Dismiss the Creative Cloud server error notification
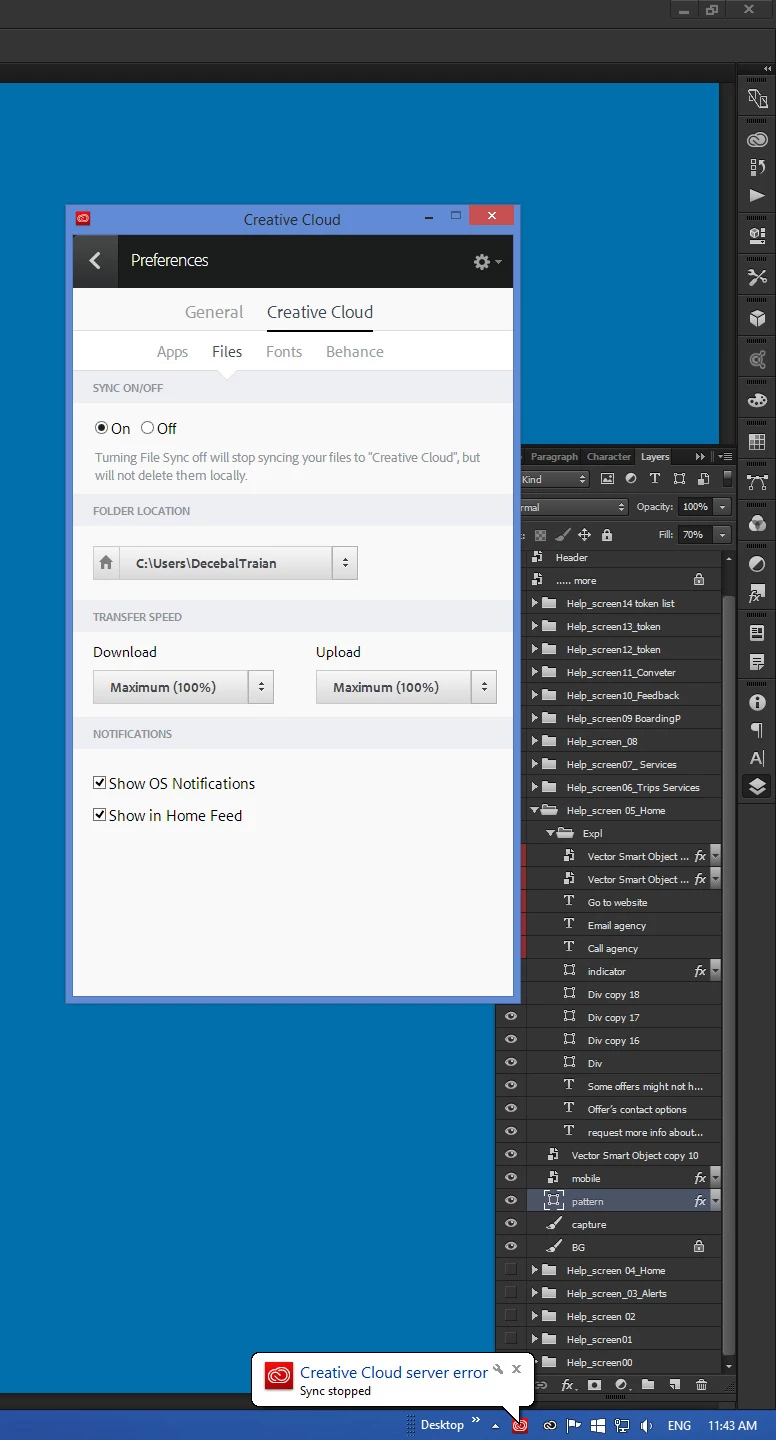The width and height of the screenshot is (776, 1440). (516, 1369)
